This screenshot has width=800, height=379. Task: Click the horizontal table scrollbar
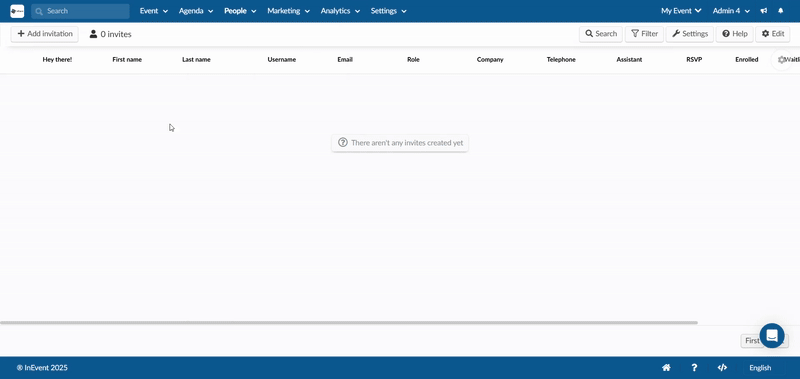[x=348, y=322]
